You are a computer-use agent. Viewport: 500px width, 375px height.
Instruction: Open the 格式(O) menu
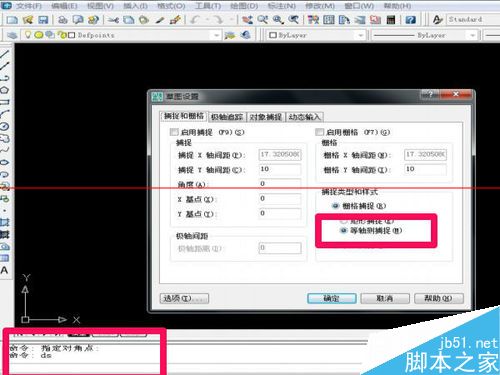tap(171, 6)
